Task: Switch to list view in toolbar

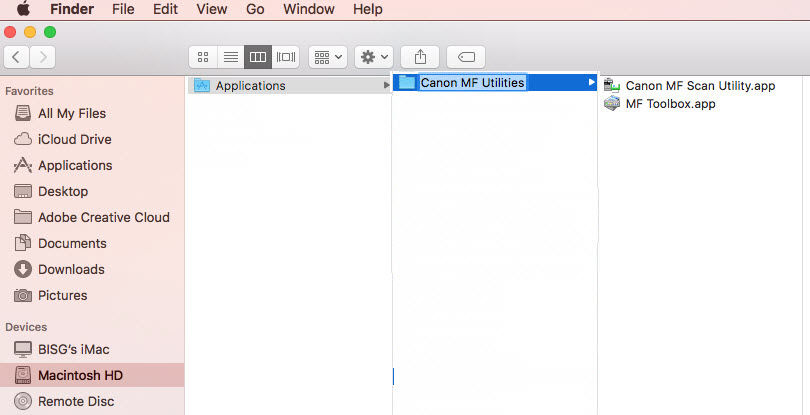Action: pyautogui.click(x=230, y=57)
